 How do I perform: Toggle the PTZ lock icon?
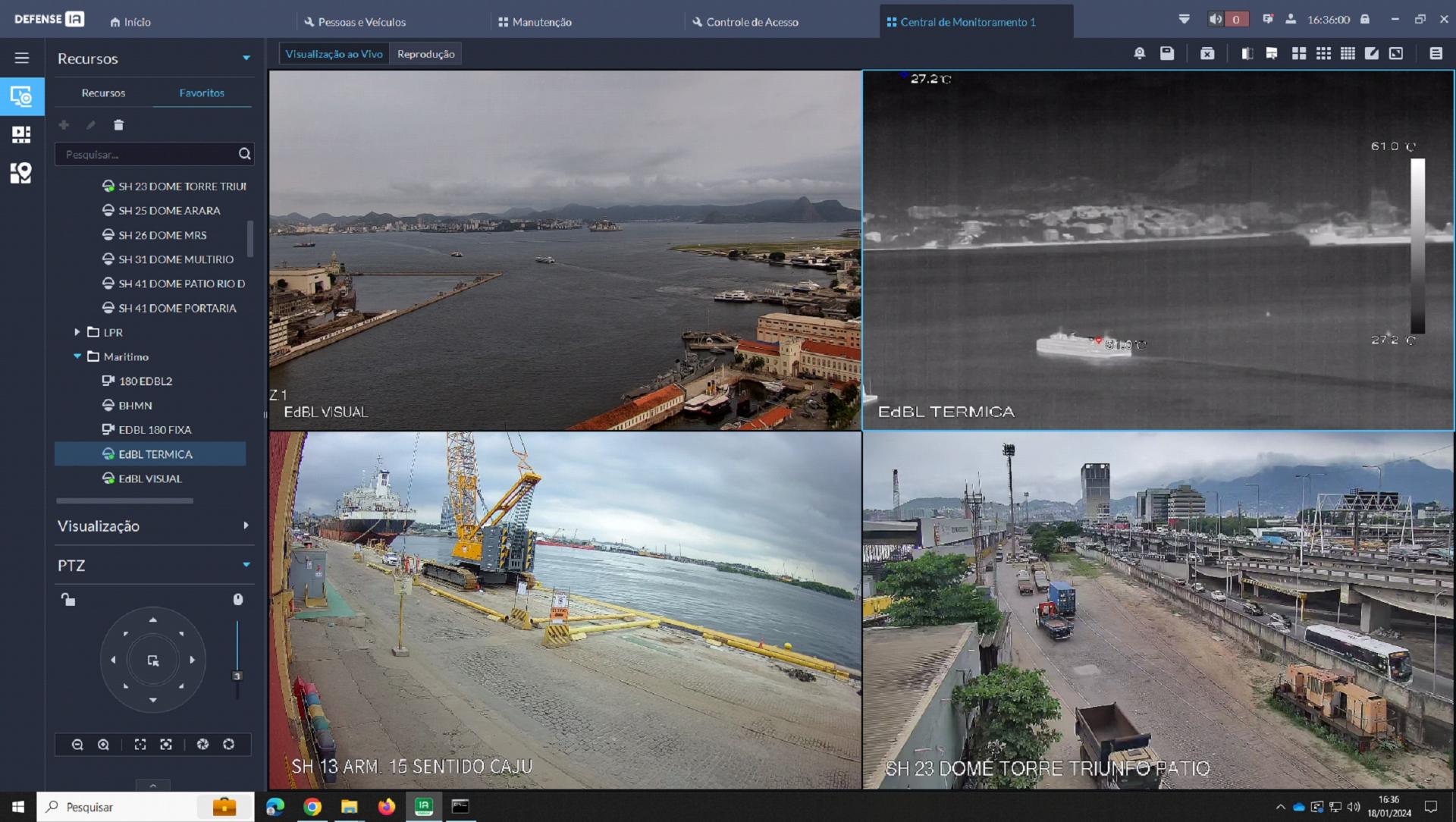pyautogui.click(x=68, y=600)
